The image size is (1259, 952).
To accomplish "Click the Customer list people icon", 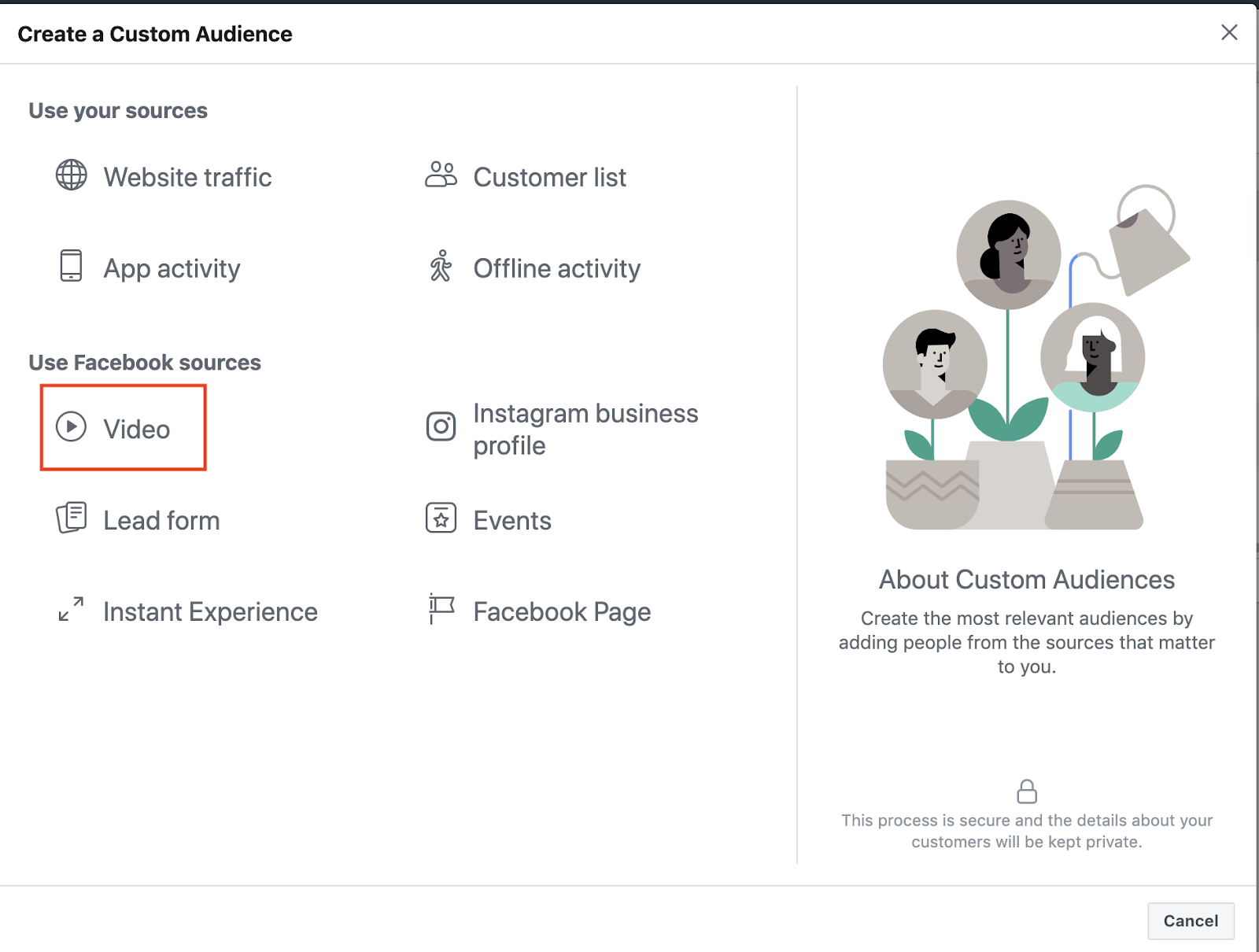I will pos(441,175).
